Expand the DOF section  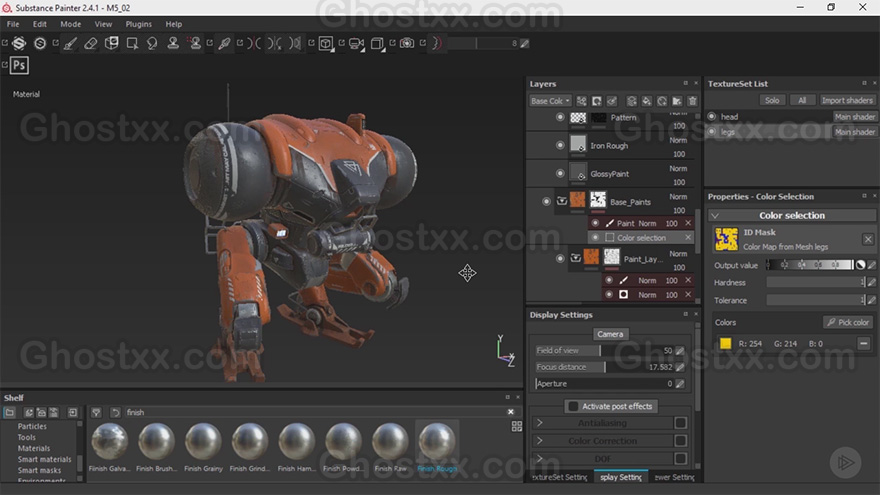point(539,459)
